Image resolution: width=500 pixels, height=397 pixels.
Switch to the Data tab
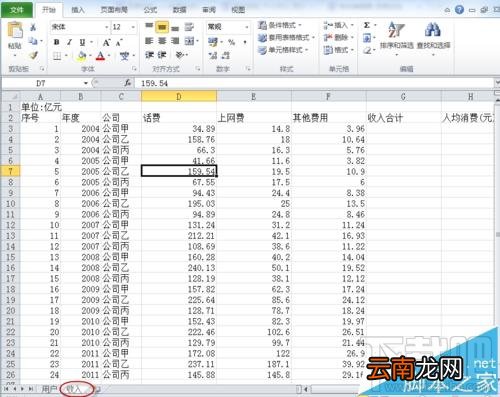179,10
